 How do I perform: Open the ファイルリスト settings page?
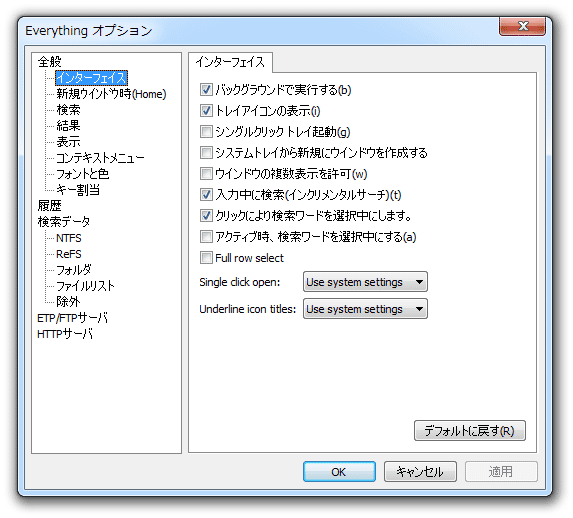(86, 286)
